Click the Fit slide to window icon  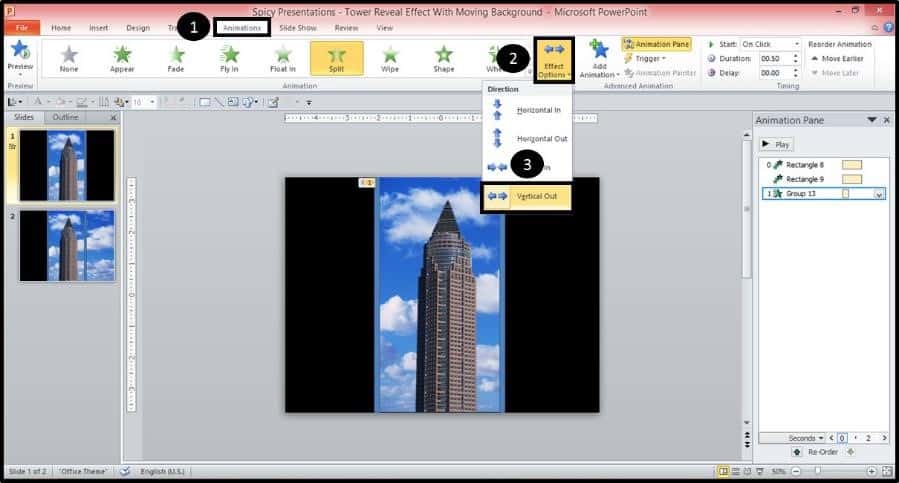click(x=887, y=472)
